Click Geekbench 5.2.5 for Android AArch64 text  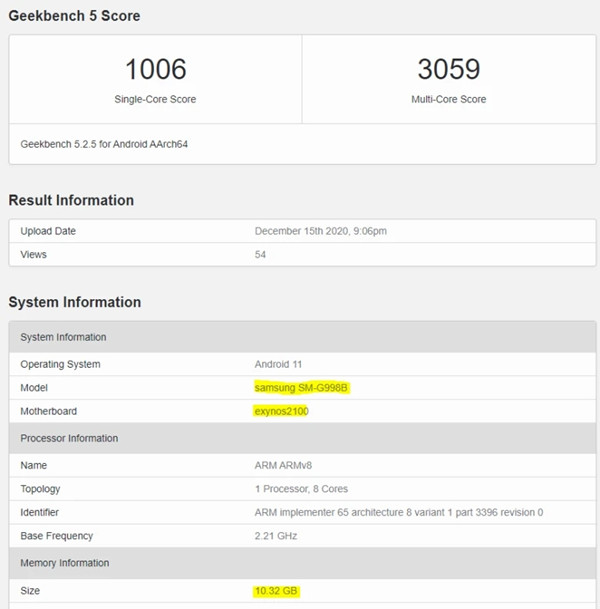tap(104, 144)
